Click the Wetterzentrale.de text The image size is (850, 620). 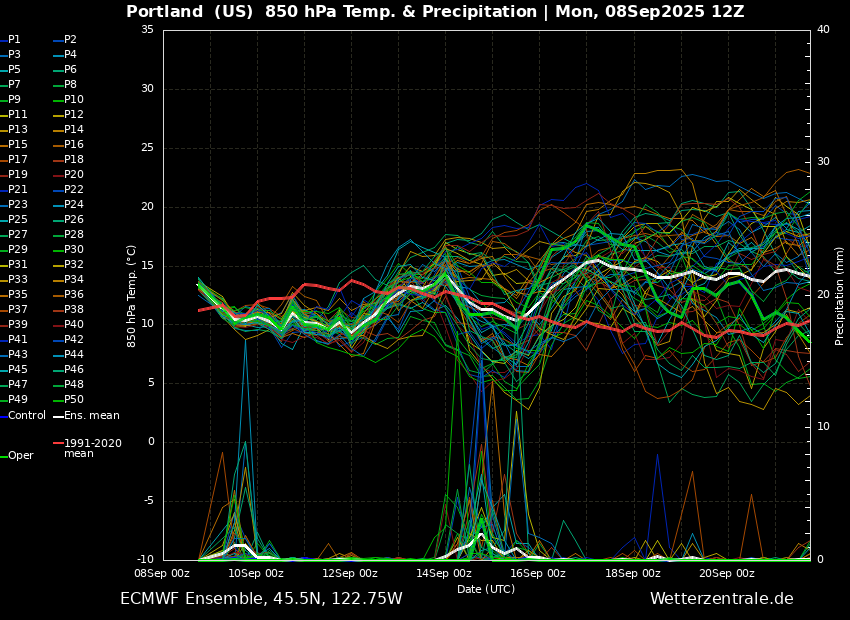tap(721, 599)
